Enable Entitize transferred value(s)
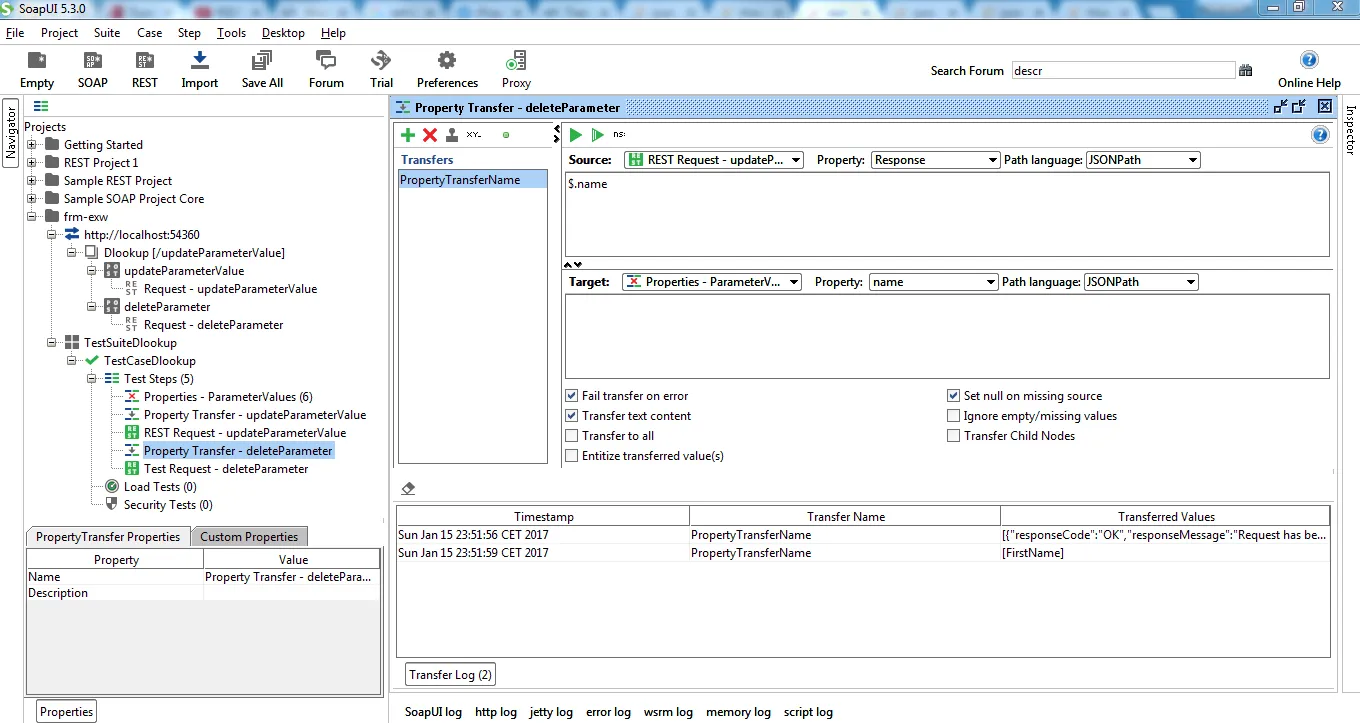The image size is (1360, 723). (x=572, y=456)
